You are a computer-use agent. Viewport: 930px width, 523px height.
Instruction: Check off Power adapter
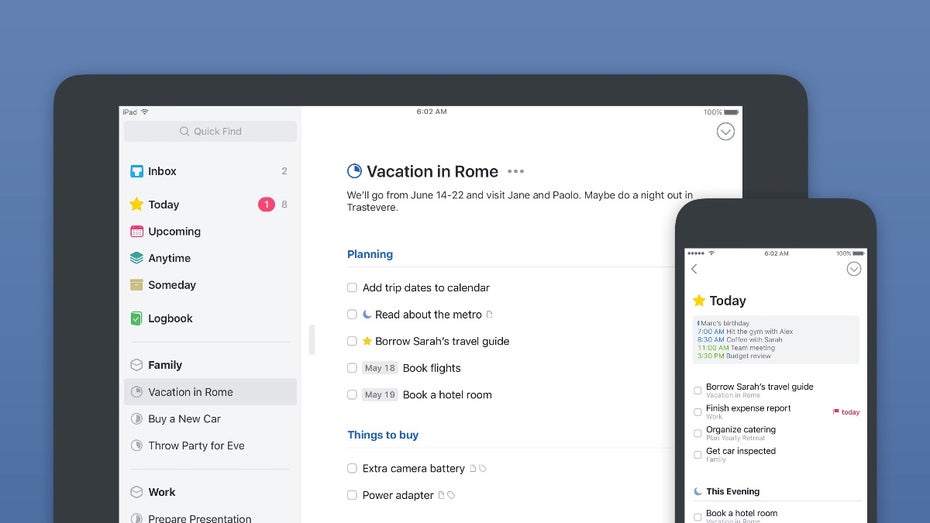pos(352,495)
